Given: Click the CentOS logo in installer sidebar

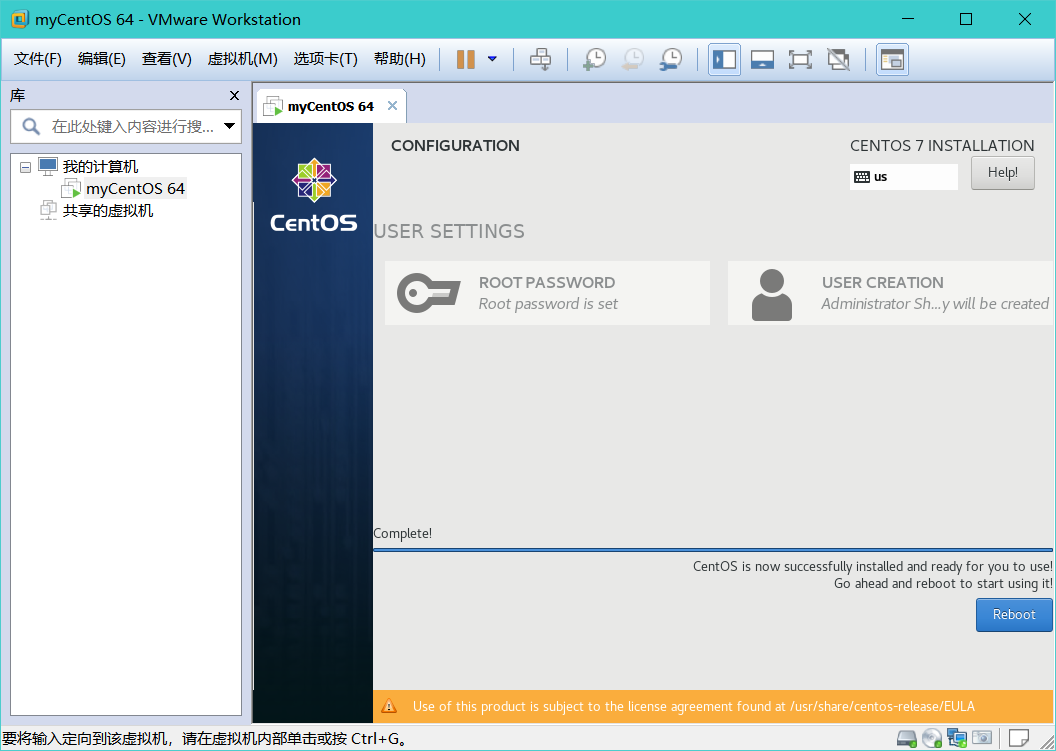Looking at the screenshot, I should 314,195.
